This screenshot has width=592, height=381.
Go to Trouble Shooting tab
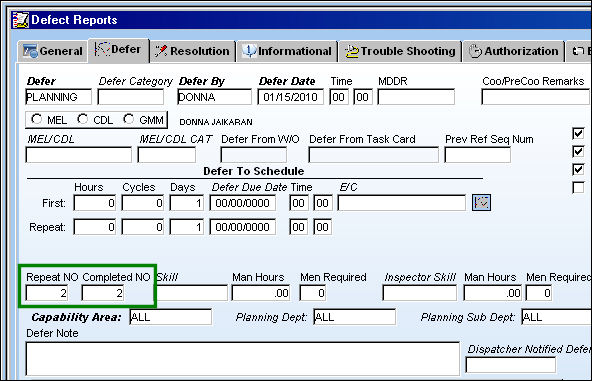click(x=399, y=51)
